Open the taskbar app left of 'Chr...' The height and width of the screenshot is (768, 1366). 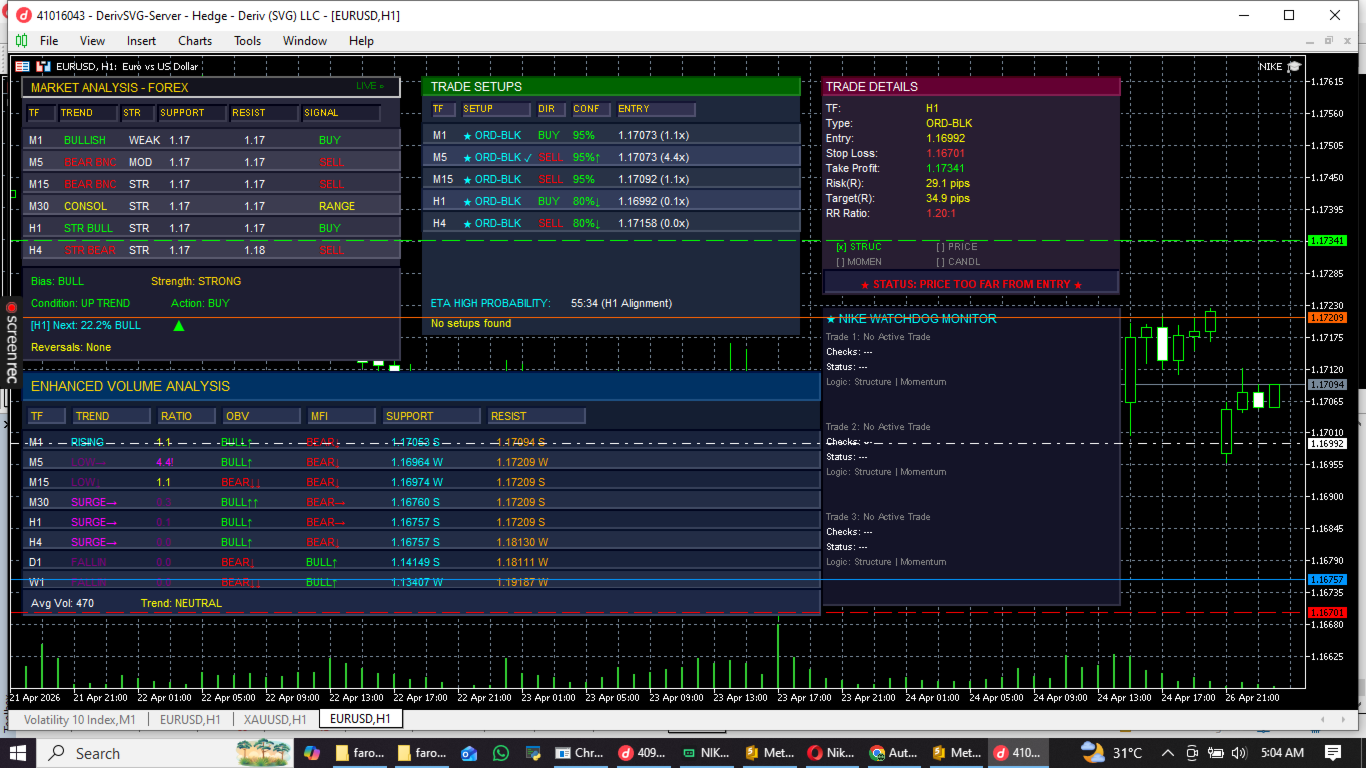click(x=533, y=753)
